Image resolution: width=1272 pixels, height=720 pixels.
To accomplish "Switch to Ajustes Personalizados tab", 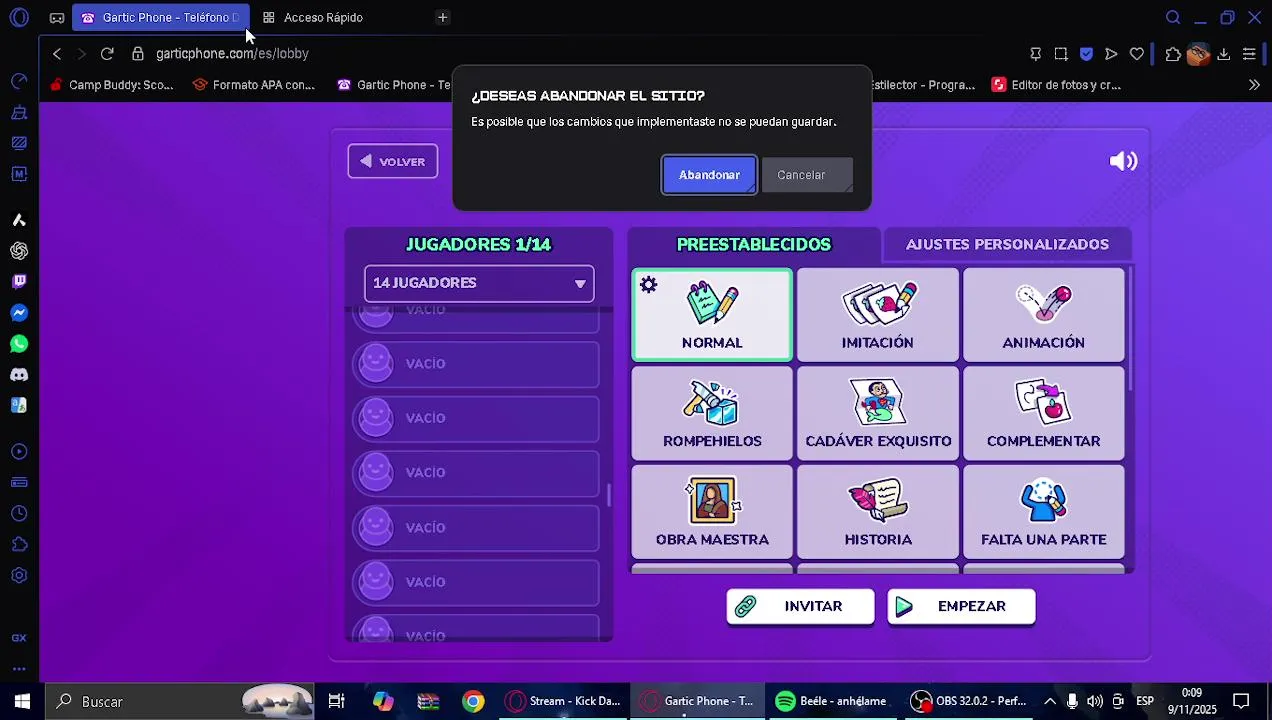I will (1007, 244).
